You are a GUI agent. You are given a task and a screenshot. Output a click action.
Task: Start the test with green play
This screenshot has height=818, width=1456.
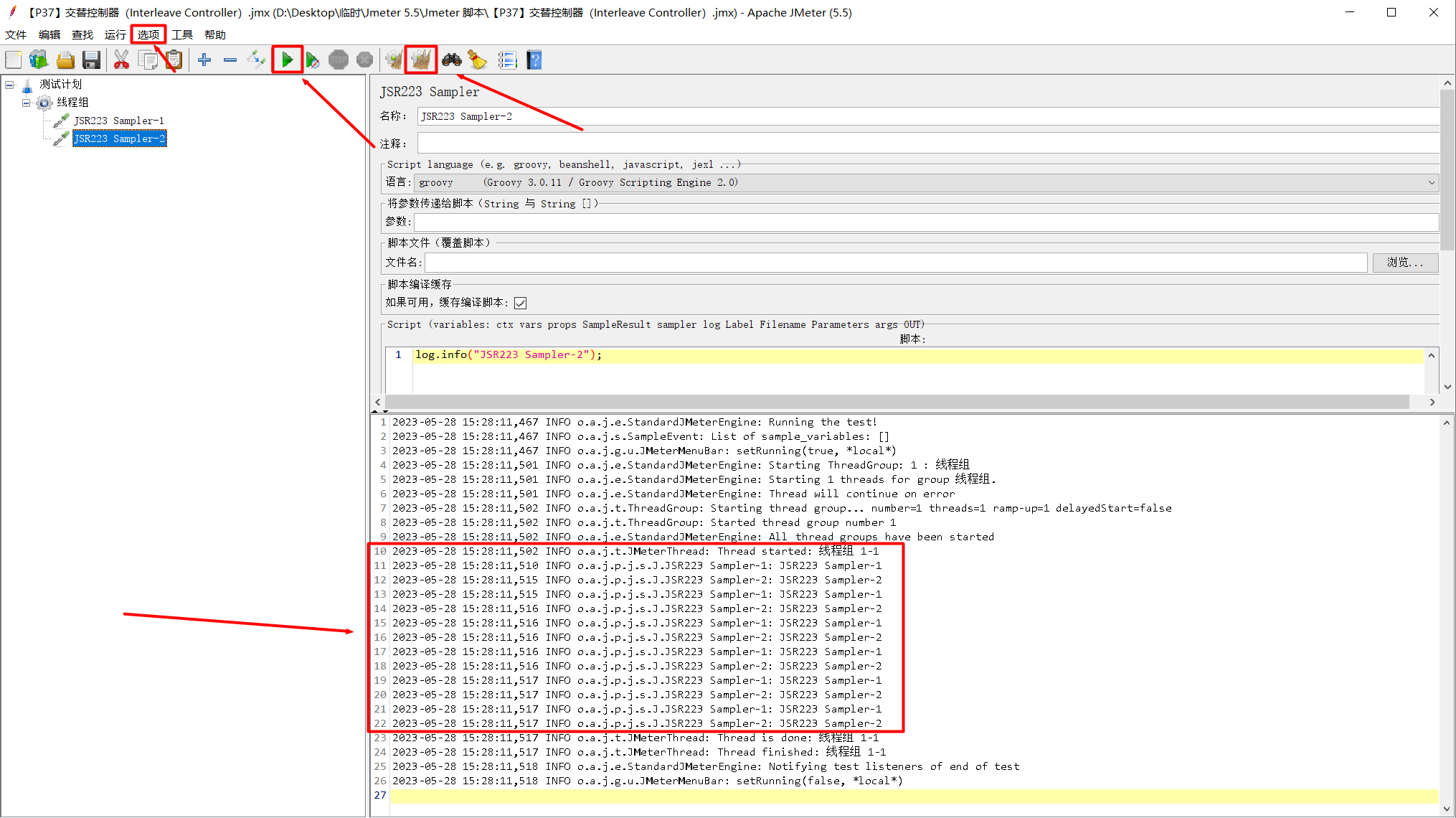pos(287,60)
